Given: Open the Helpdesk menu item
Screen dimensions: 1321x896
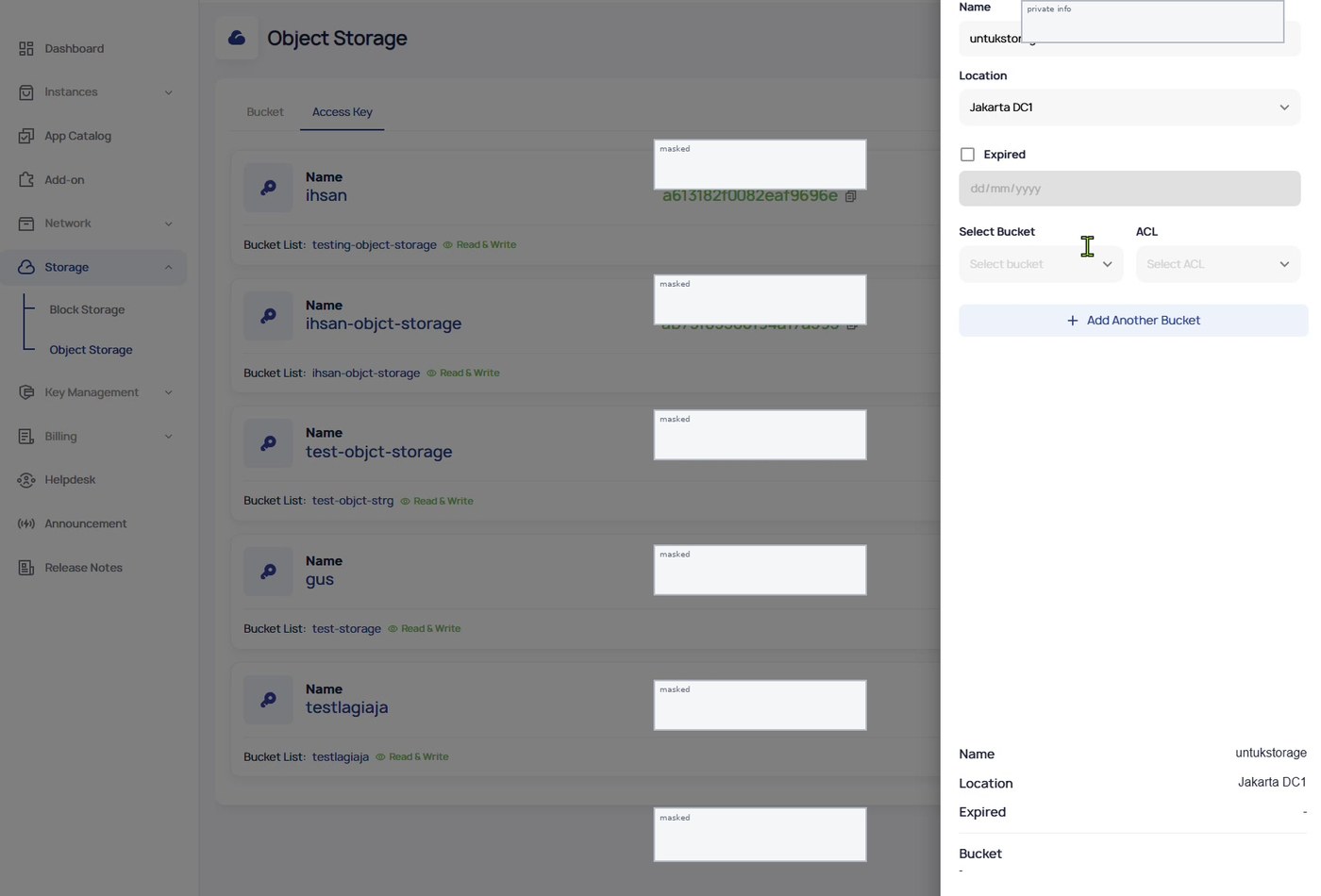Looking at the screenshot, I should pos(70,480).
